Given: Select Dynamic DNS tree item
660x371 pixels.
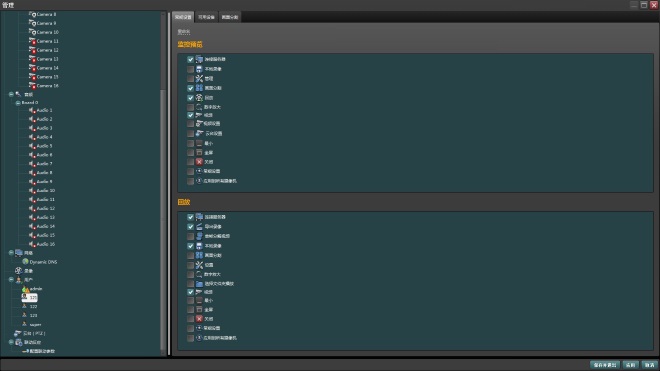Looking at the screenshot, I should pos(43,262).
